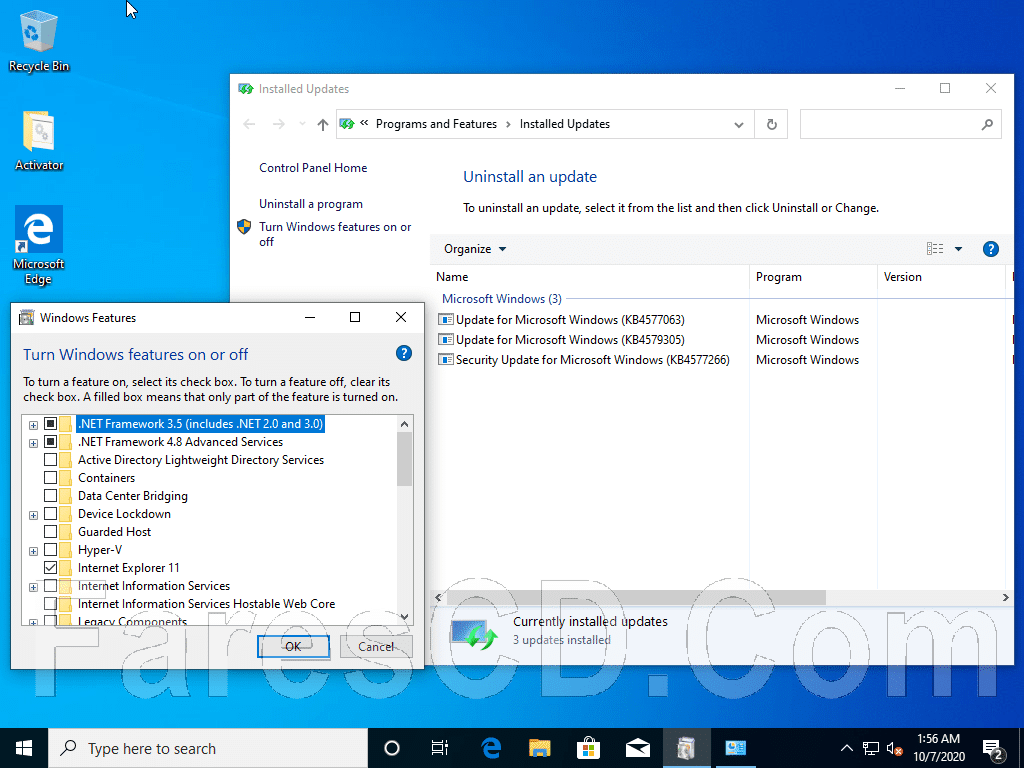Open recent locations dropdown arrow
Image resolution: width=1024 pixels, height=768 pixels.
302,124
